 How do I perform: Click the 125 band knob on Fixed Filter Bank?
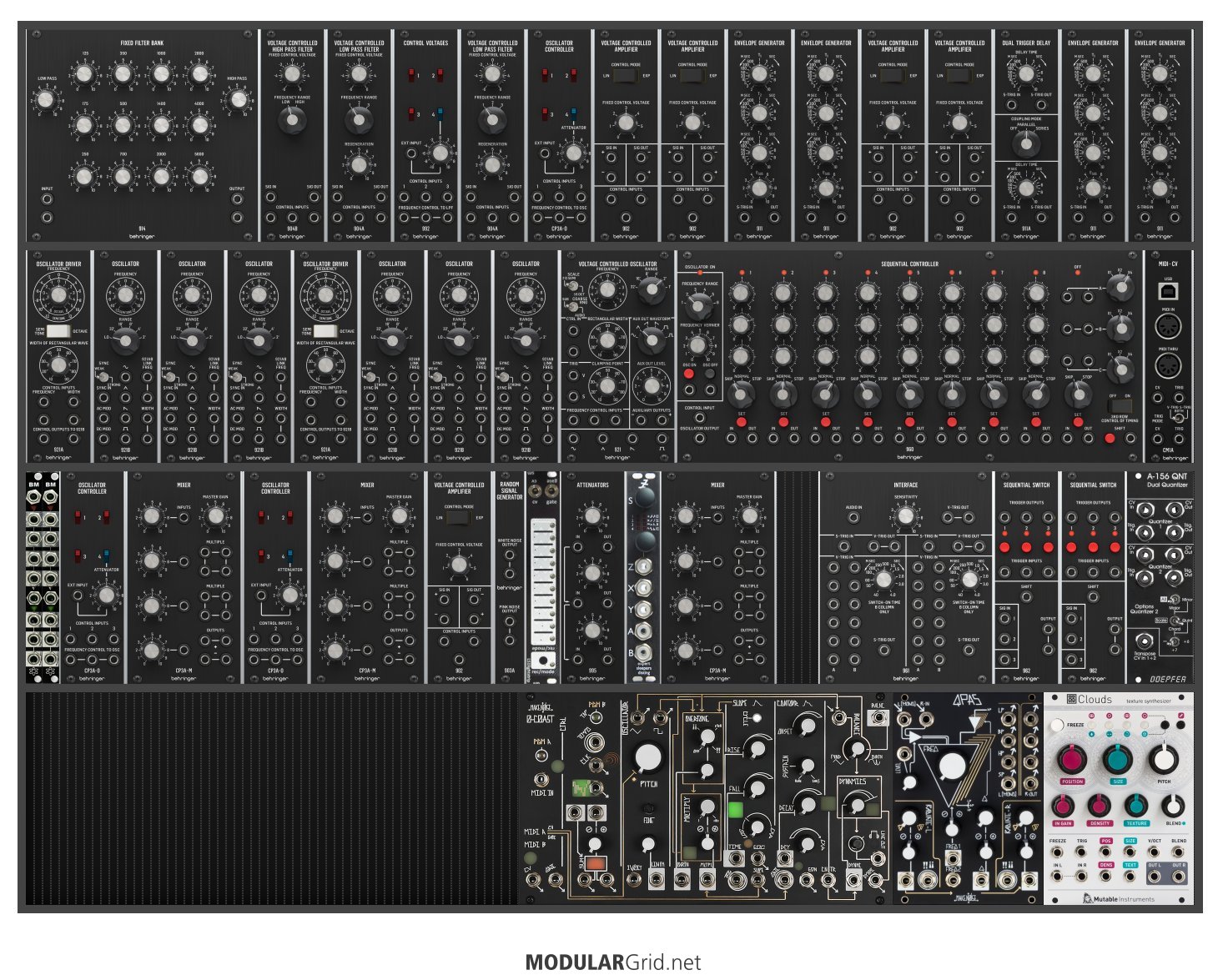(84, 75)
